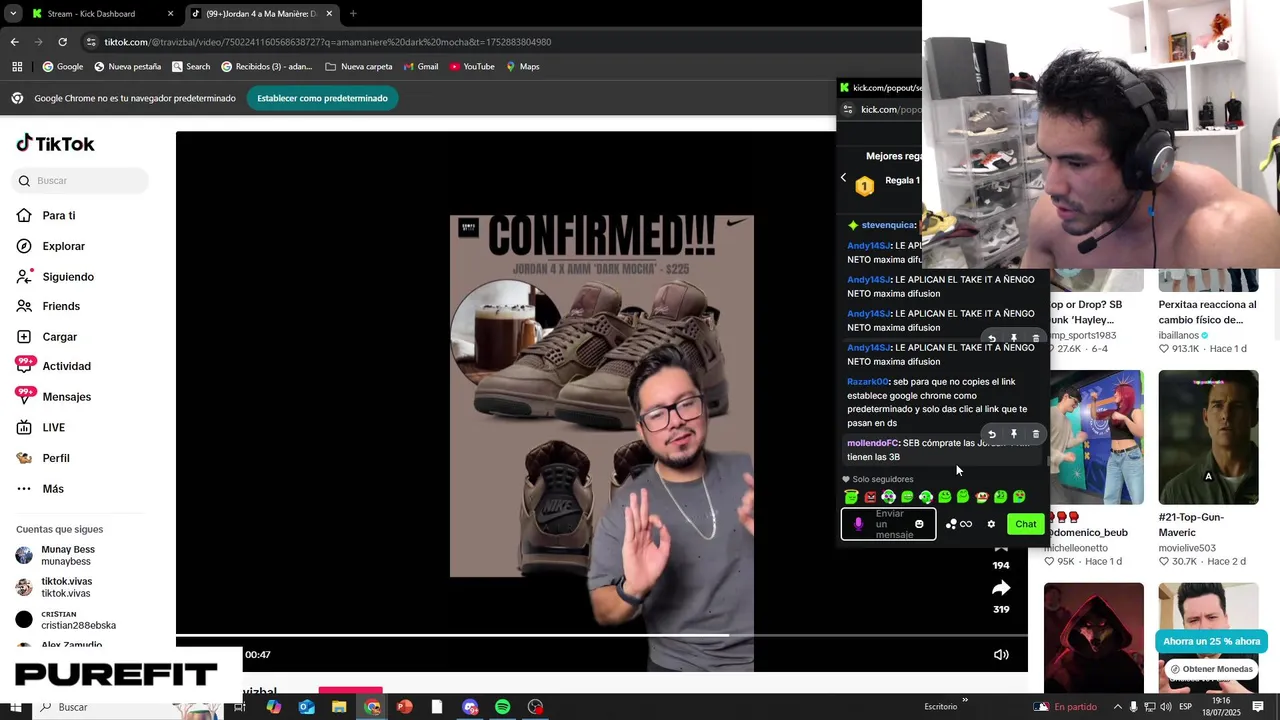Viewport: 1280px width, 720px height.
Task: Close the Jordan 4 TikTok tab
Action: pyautogui.click(x=329, y=14)
